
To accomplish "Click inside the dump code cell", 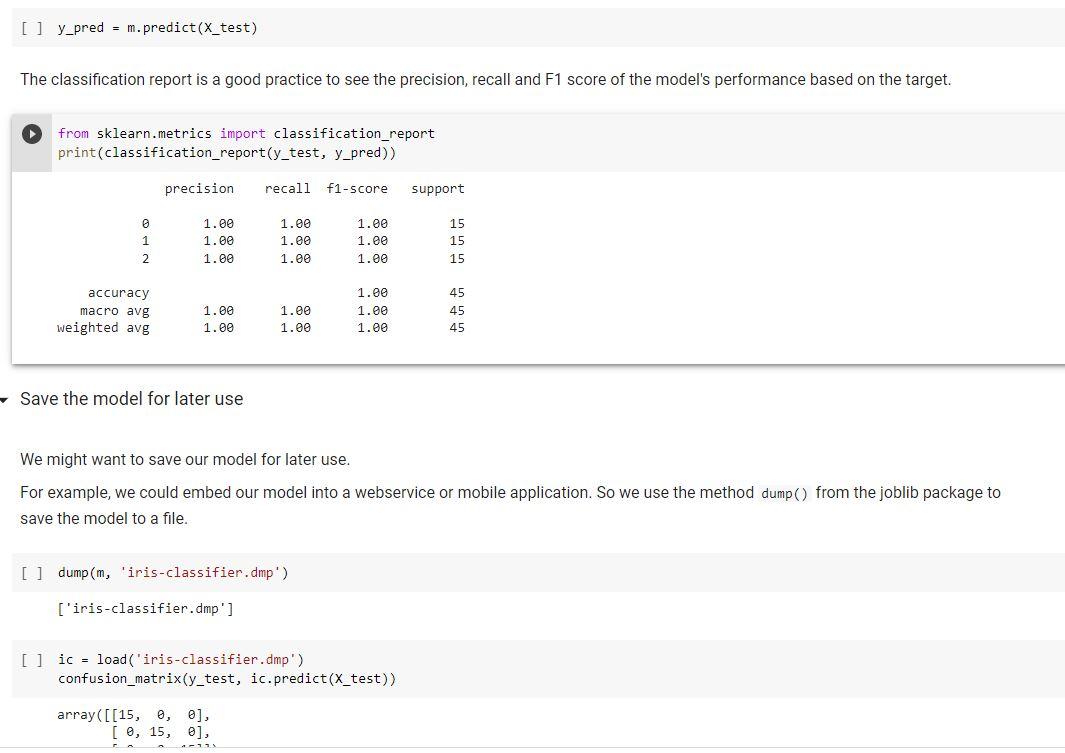I will pos(170,572).
